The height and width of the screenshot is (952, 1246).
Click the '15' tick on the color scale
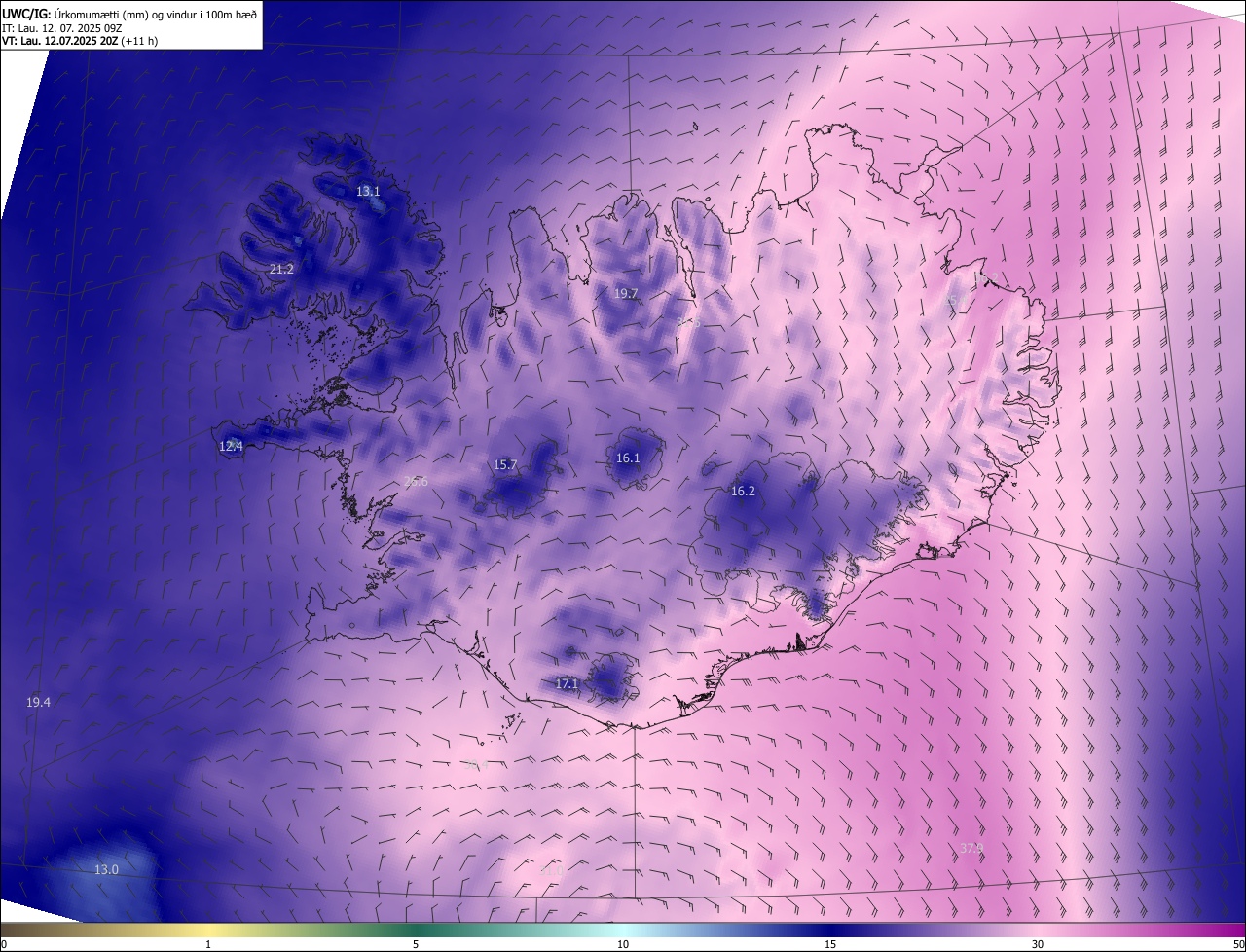pyautogui.click(x=830, y=944)
